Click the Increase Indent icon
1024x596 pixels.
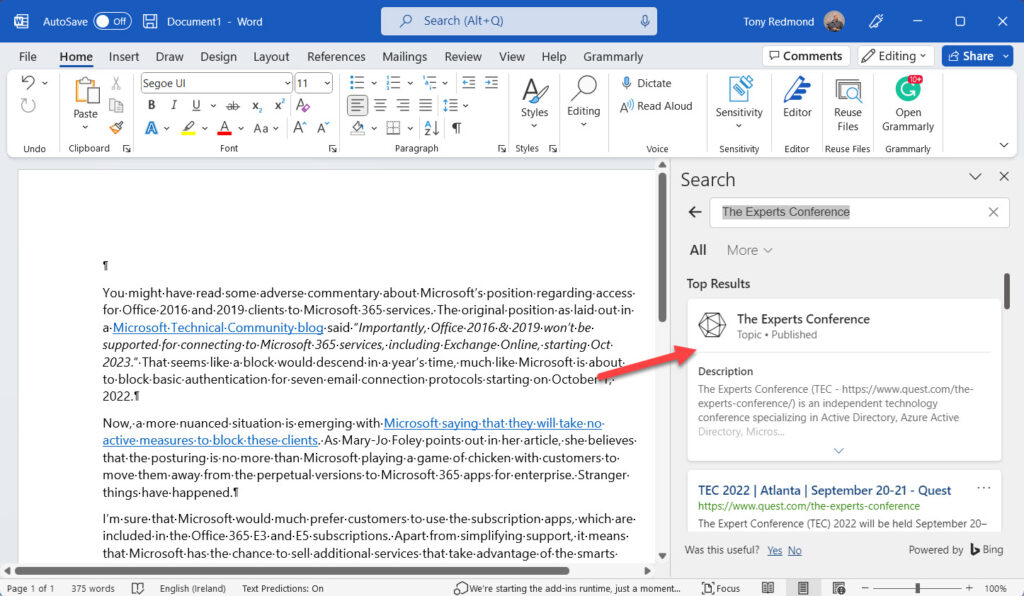tap(491, 82)
